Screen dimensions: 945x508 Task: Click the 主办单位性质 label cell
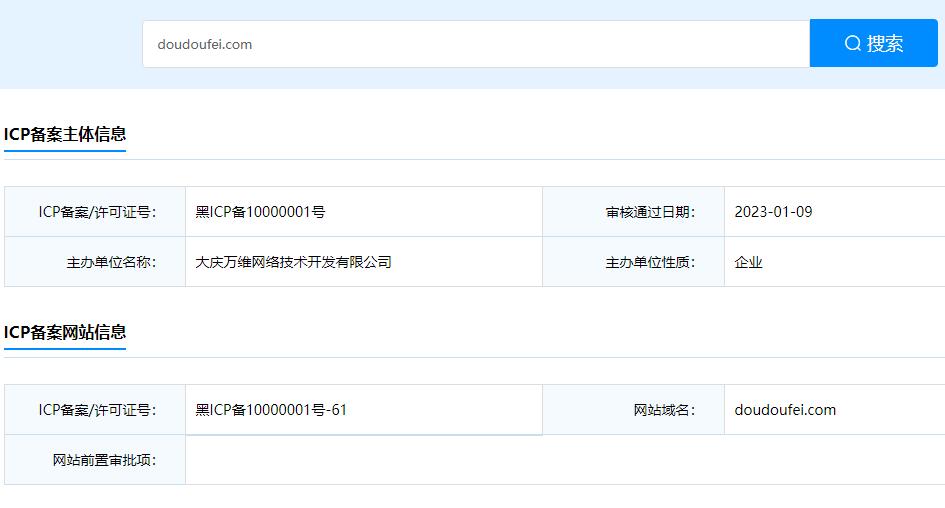(633, 262)
